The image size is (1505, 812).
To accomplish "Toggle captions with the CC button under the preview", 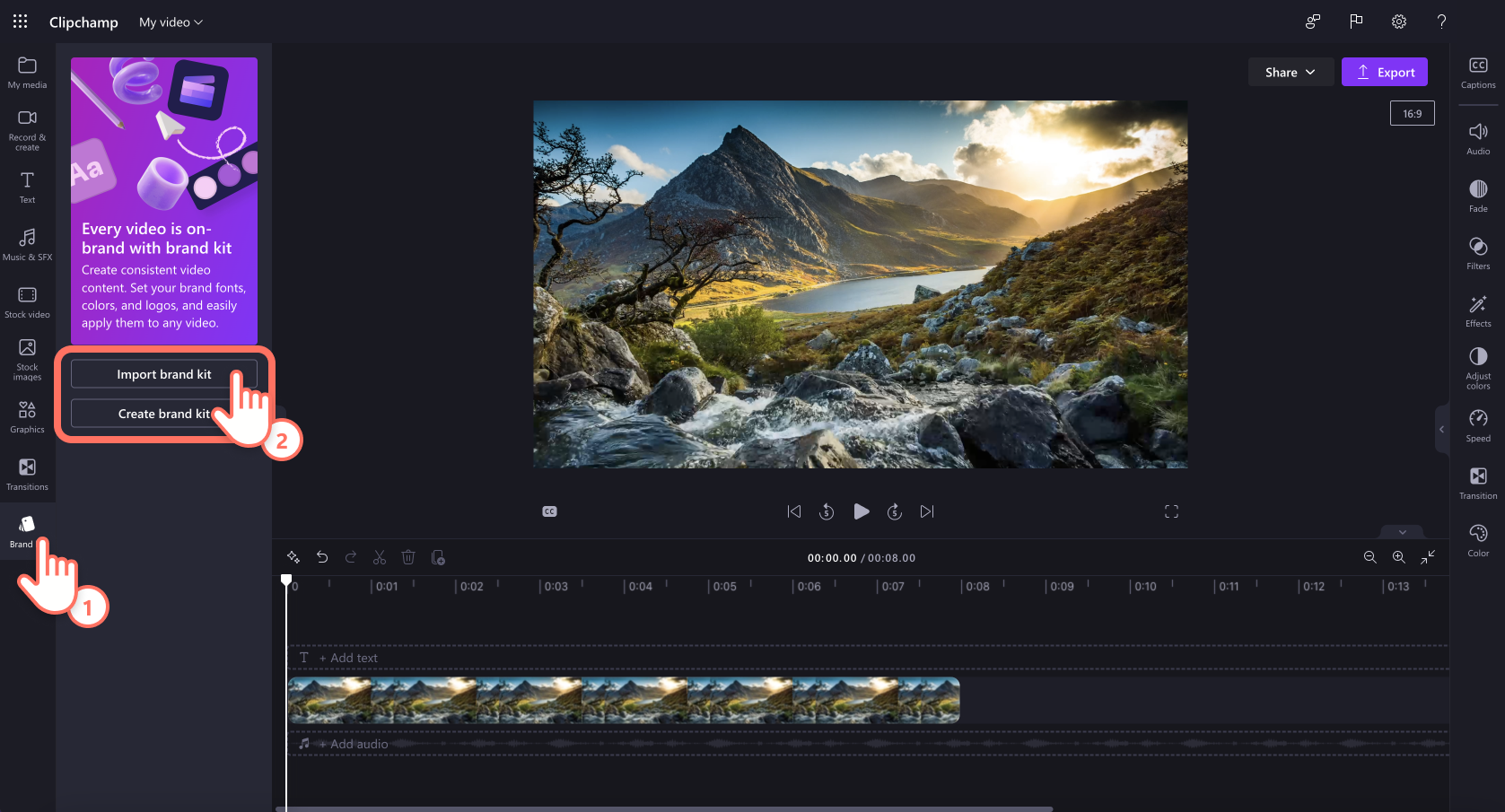I will point(549,511).
